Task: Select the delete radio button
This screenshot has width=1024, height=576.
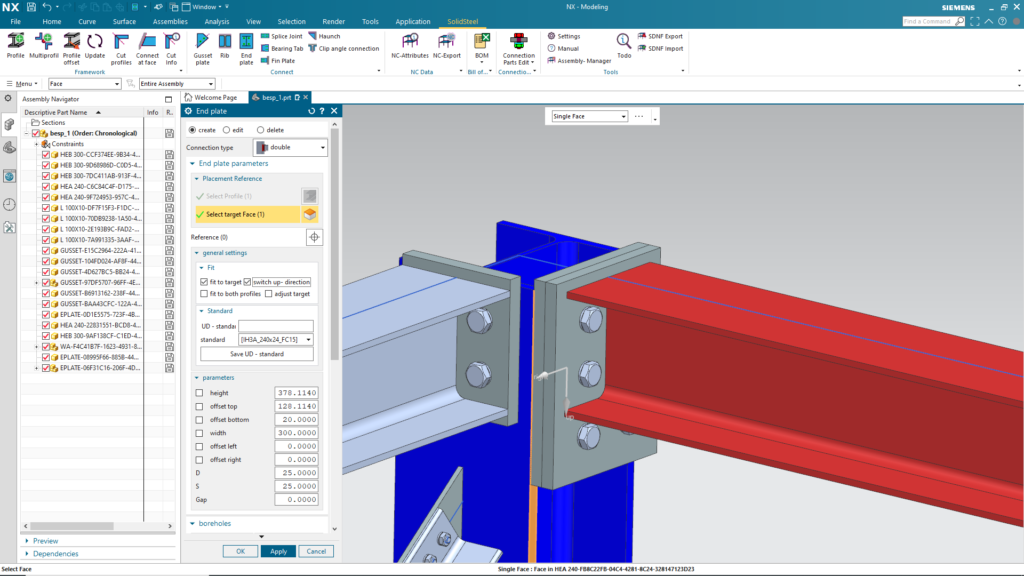Action: (261, 130)
